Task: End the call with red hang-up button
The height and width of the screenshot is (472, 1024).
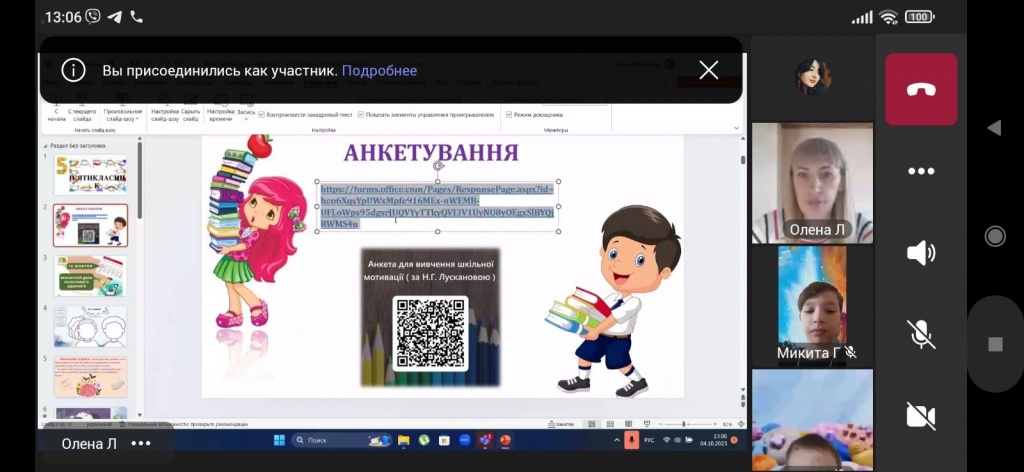Action: tap(921, 89)
